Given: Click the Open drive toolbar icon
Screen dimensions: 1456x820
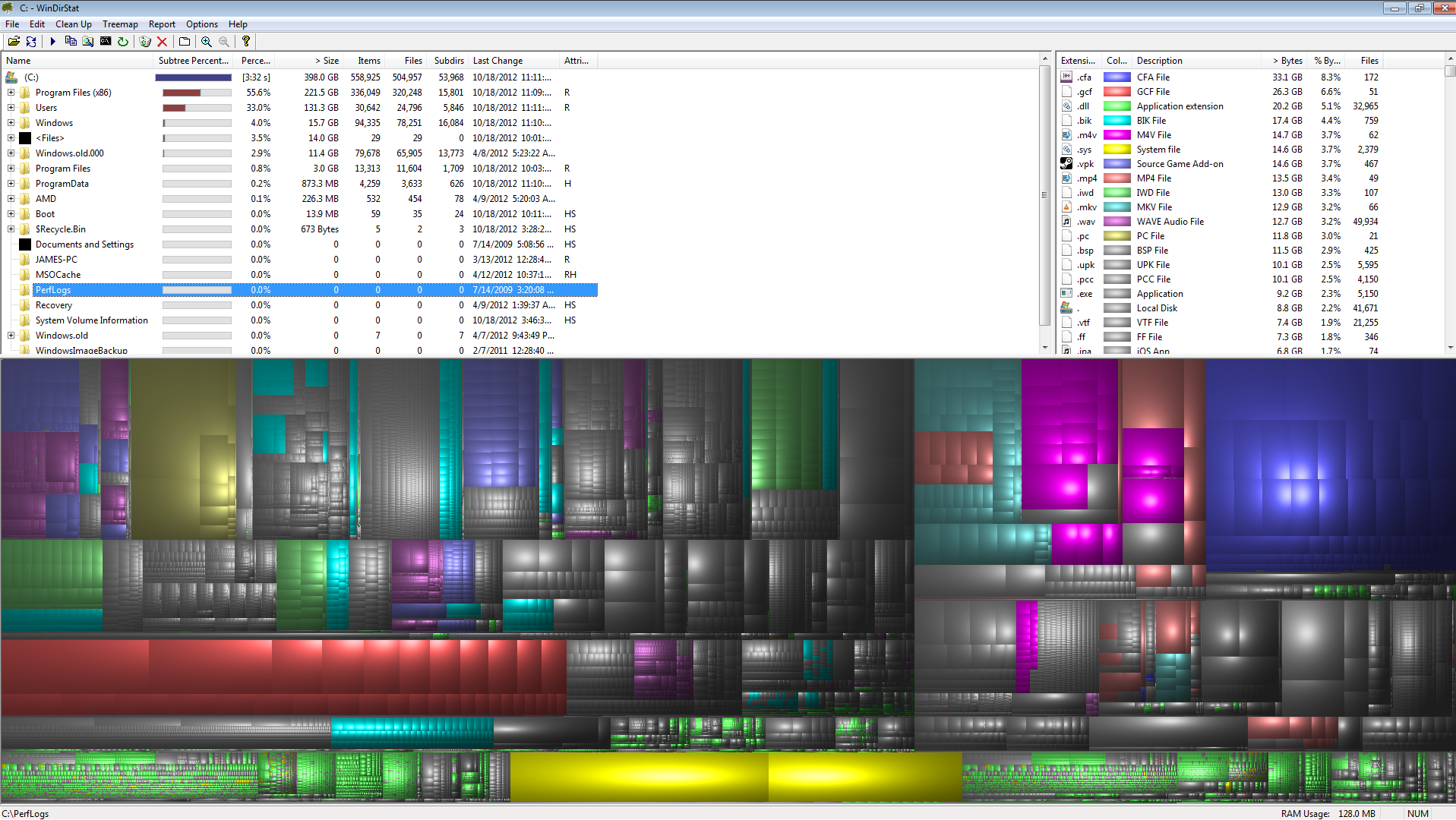Looking at the screenshot, I should 14,42.
